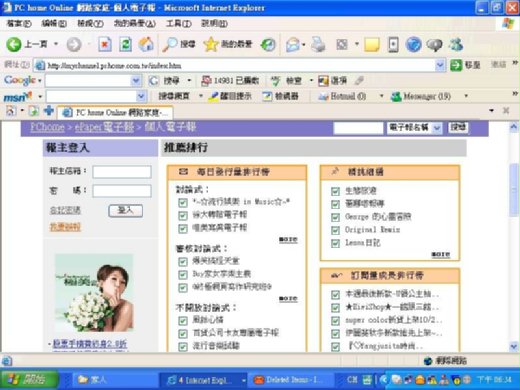Click the Google toolbar logo

click(20, 80)
